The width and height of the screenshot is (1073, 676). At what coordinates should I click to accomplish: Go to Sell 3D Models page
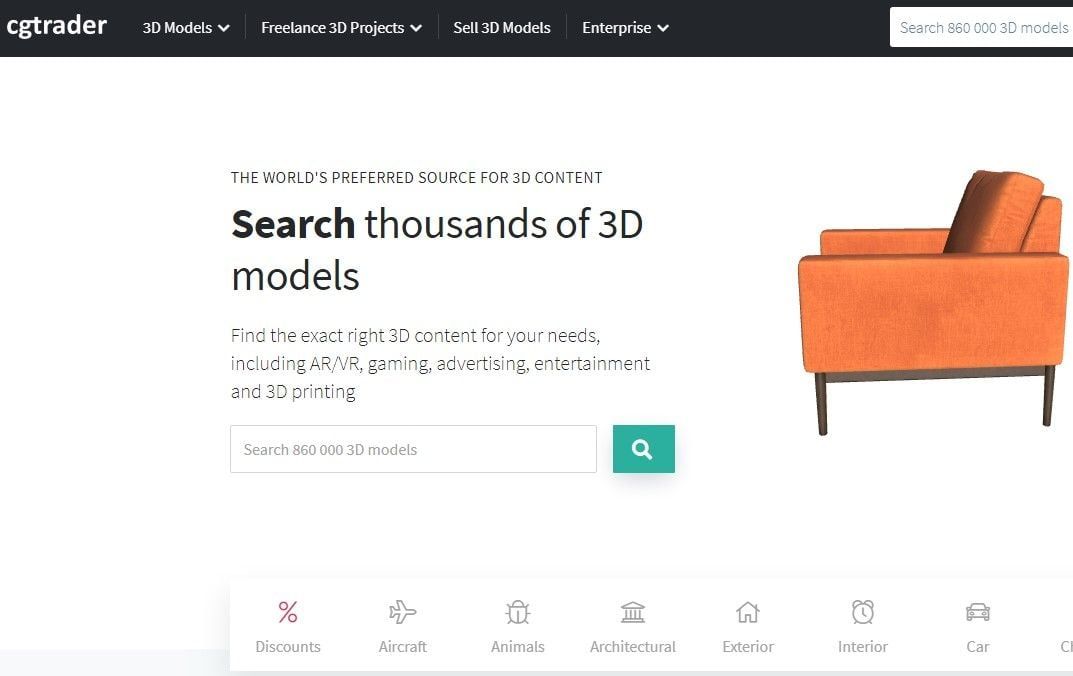[502, 28]
